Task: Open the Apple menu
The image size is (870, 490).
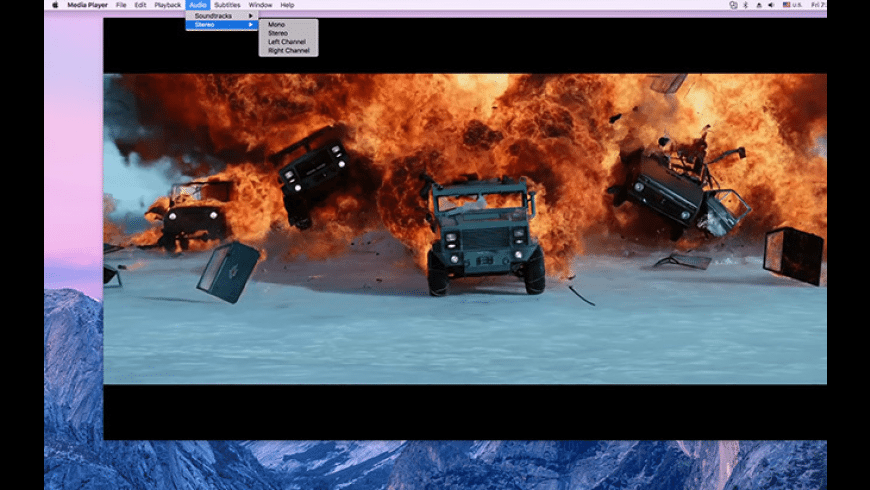Action: pyautogui.click(x=55, y=5)
